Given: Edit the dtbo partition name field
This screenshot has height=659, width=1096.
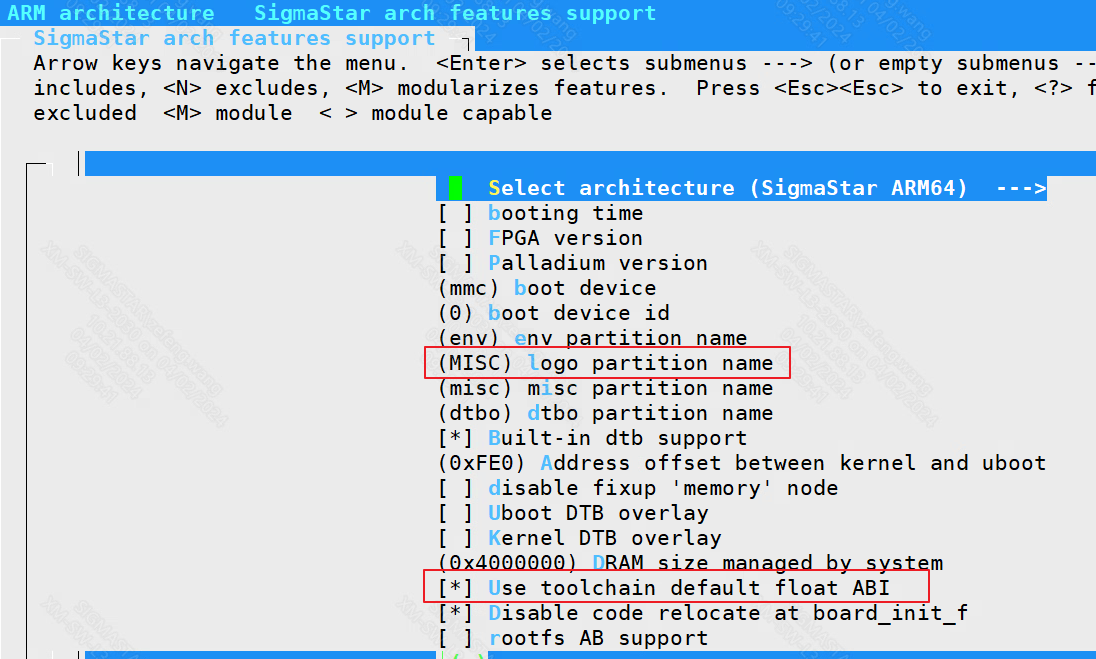Looking at the screenshot, I should [605, 413].
